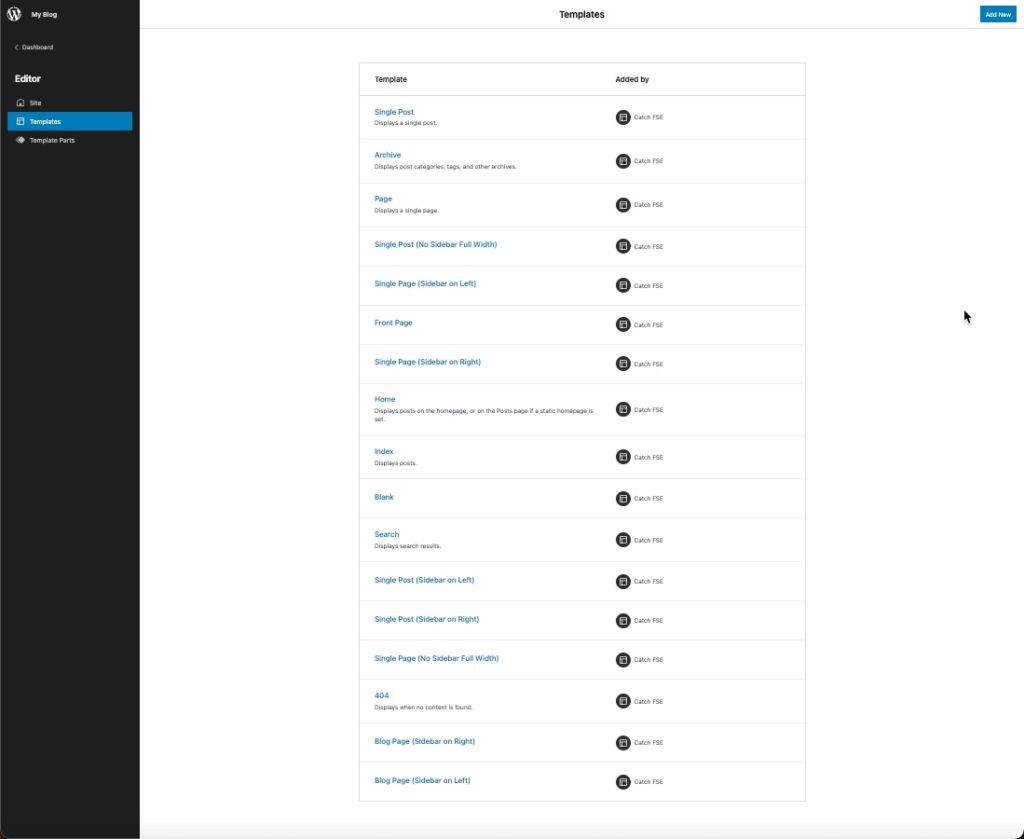This screenshot has height=839, width=1024.
Task: Click the Add New button
Action: [997, 14]
